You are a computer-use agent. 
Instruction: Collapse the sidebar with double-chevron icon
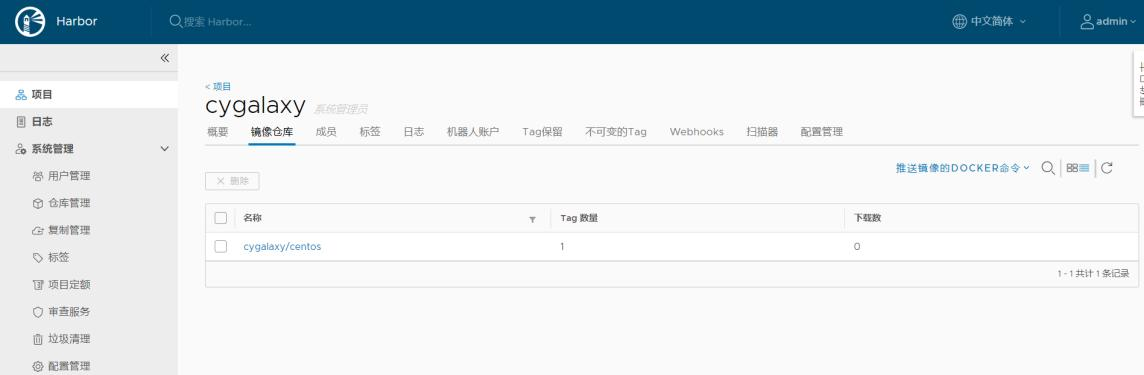click(165, 58)
